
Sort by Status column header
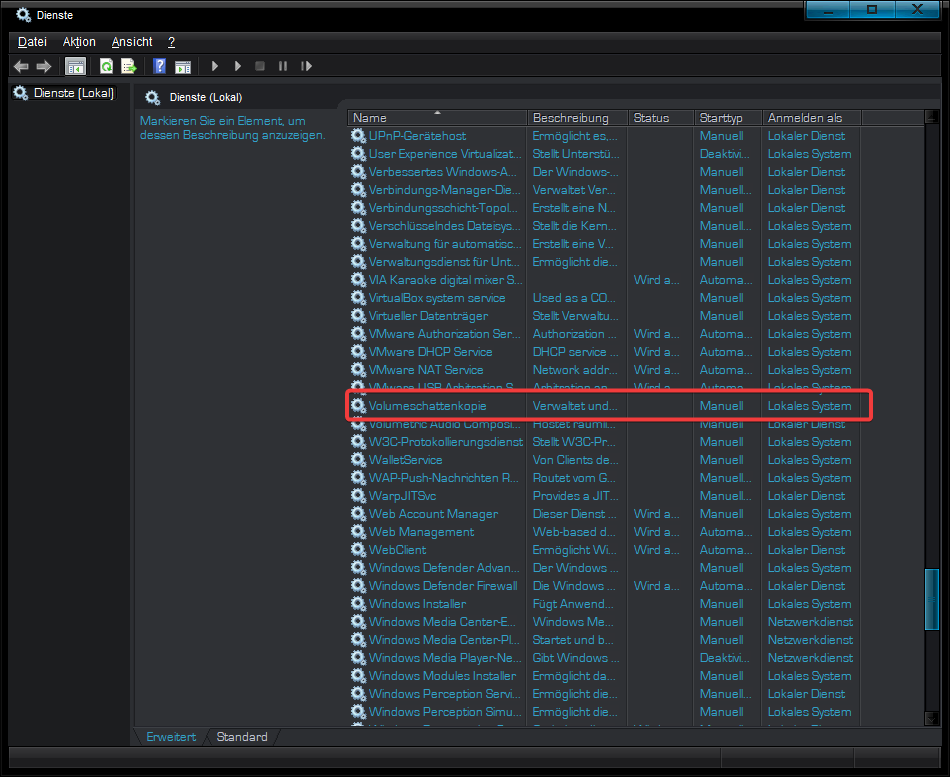661,118
